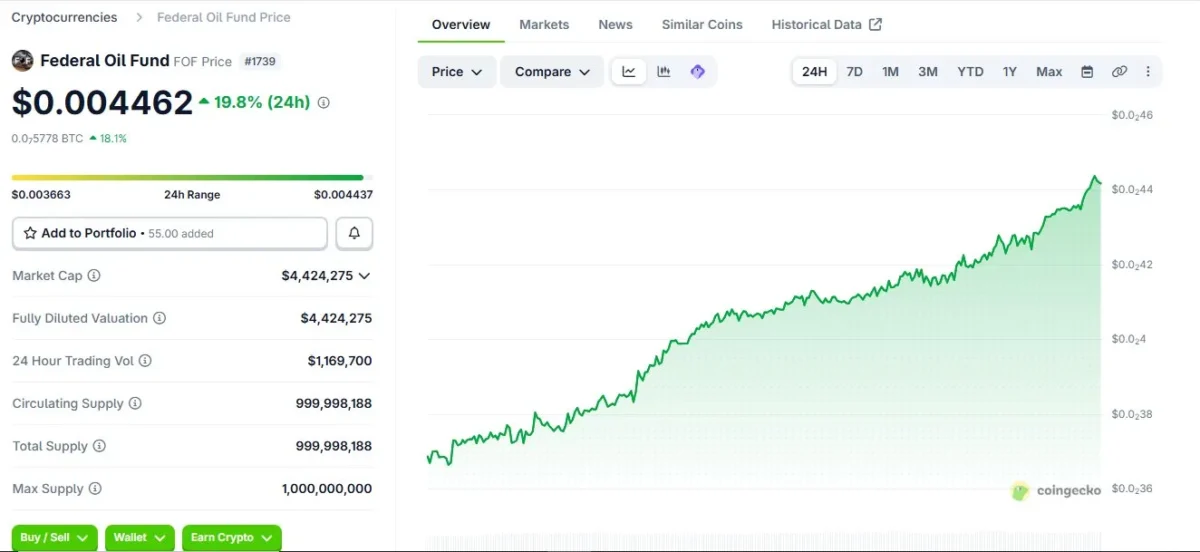
Task: Click the Federal Oil Fund coin logo
Action: click(x=22, y=61)
